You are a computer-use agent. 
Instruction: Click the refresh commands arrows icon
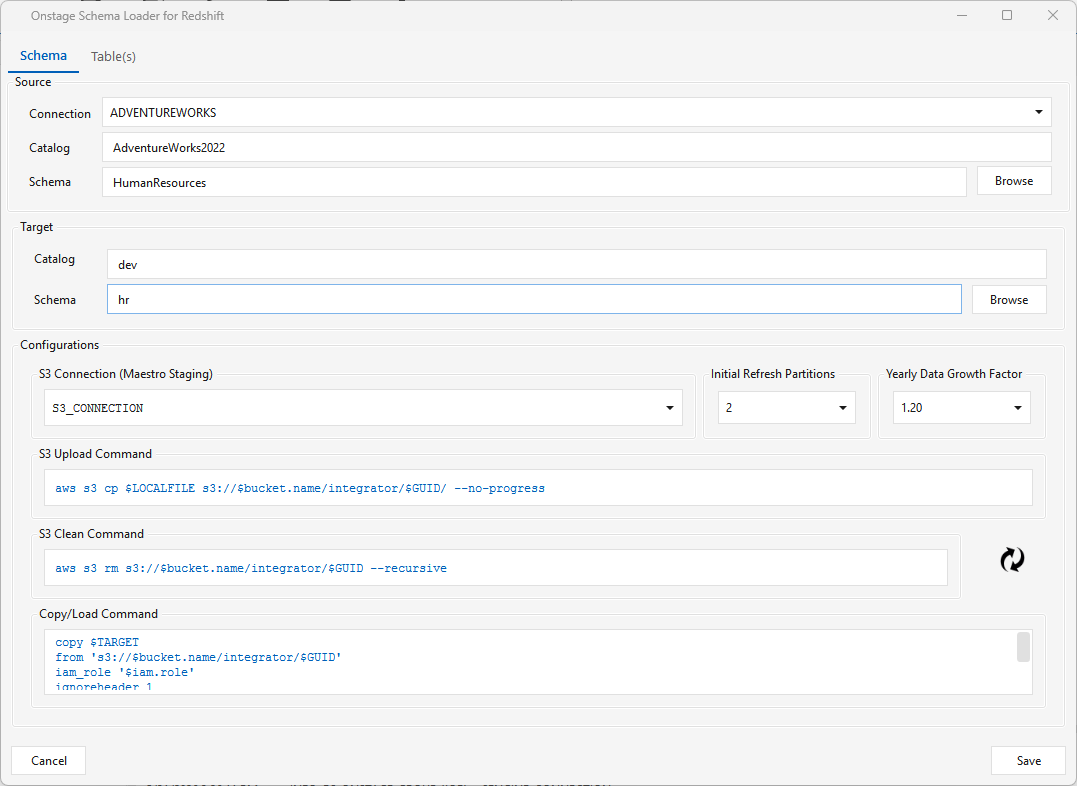tap(1012, 559)
